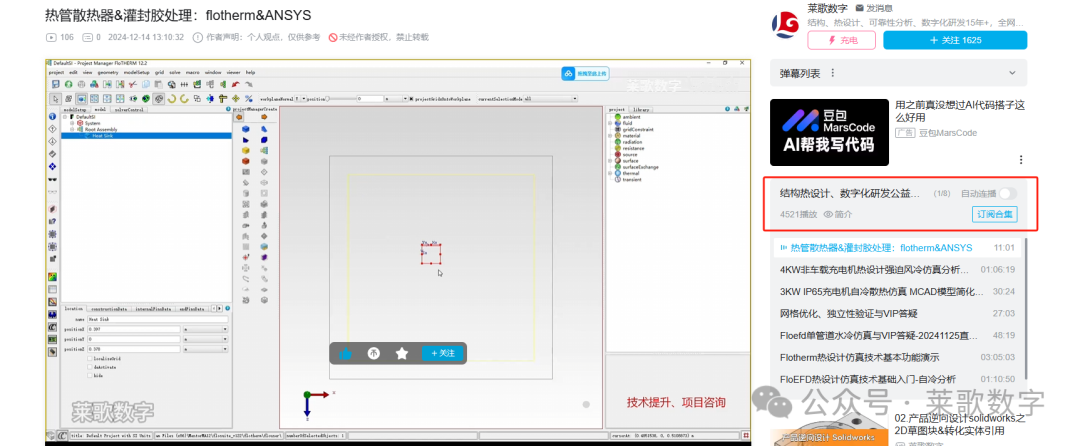Click the cloud upload button 拖拽至此上传

pos(587,73)
